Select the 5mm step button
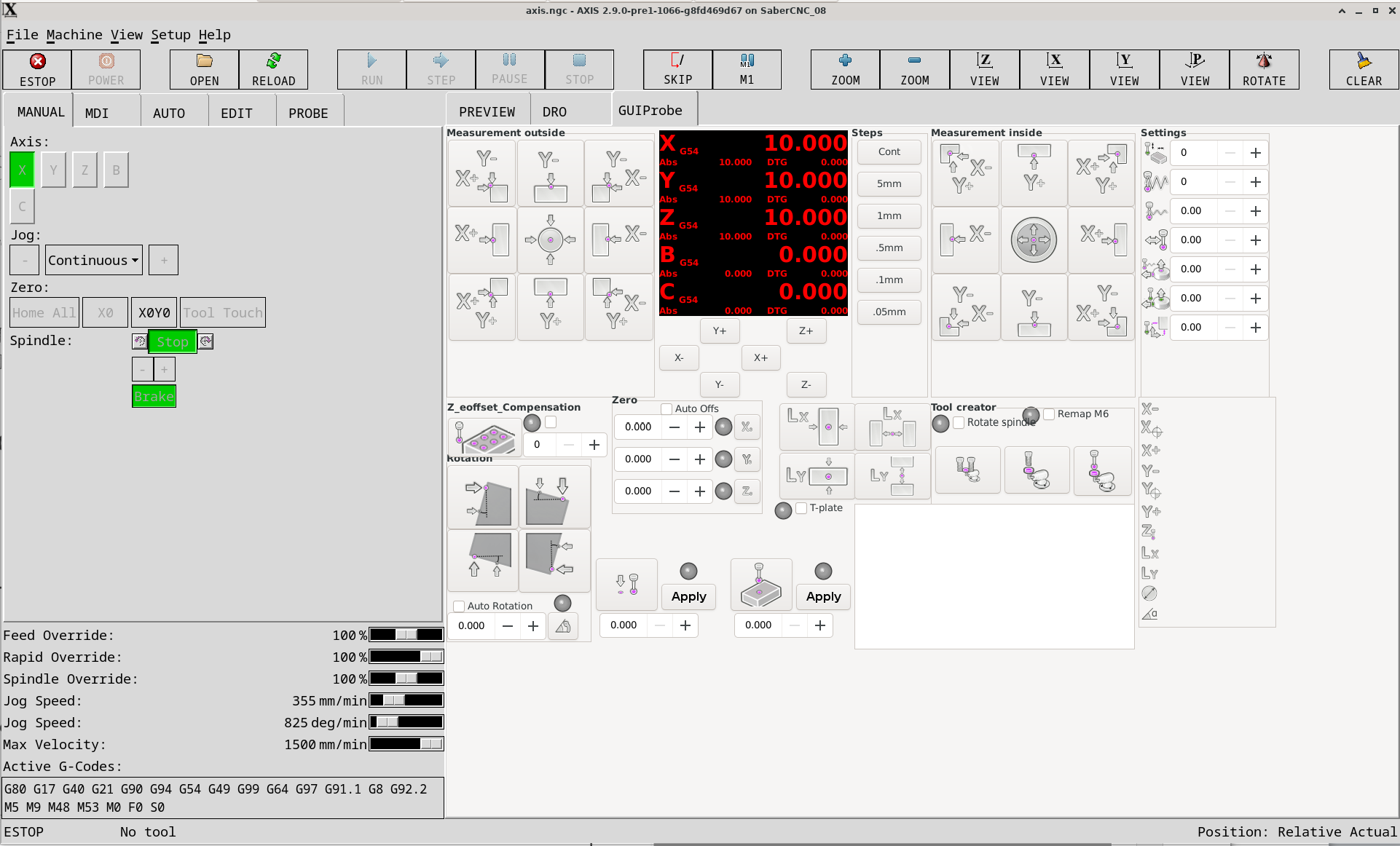 (x=889, y=183)
